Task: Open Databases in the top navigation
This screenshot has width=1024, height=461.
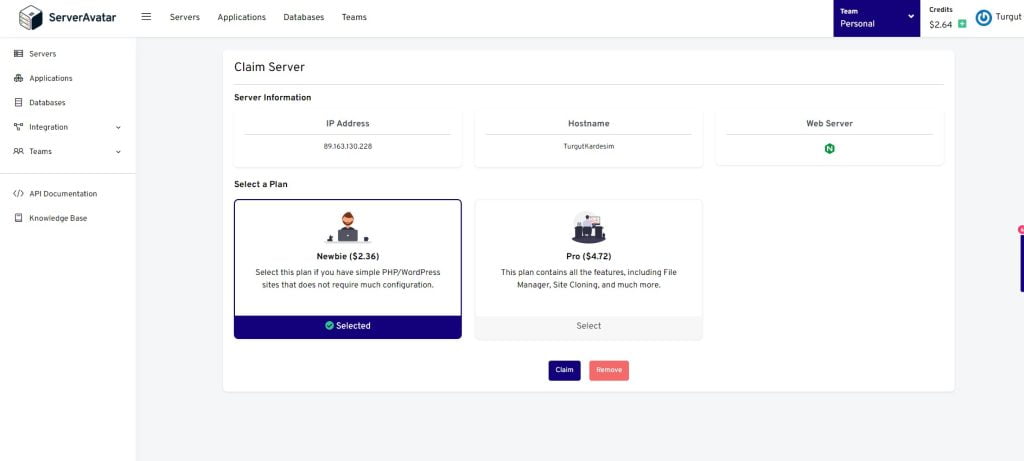Action: point(303,17)
